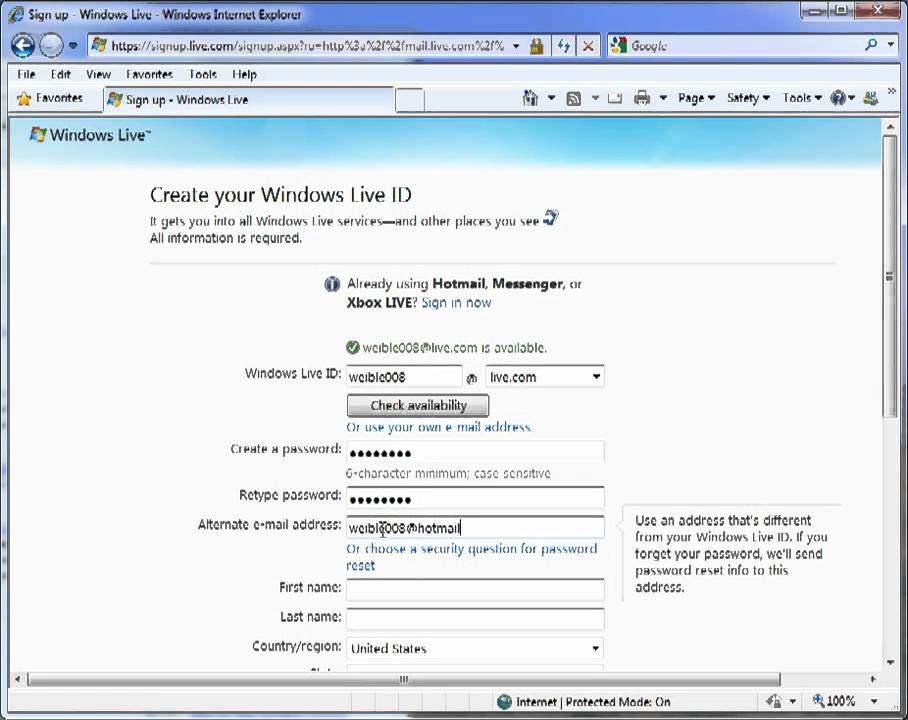Click the Home page icon in command bar

[x=530, y=98]
